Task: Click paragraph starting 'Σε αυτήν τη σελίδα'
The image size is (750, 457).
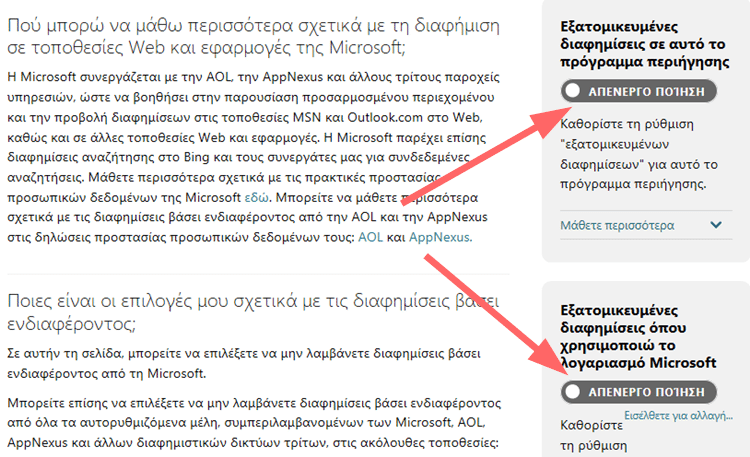Action: [244, 363]
